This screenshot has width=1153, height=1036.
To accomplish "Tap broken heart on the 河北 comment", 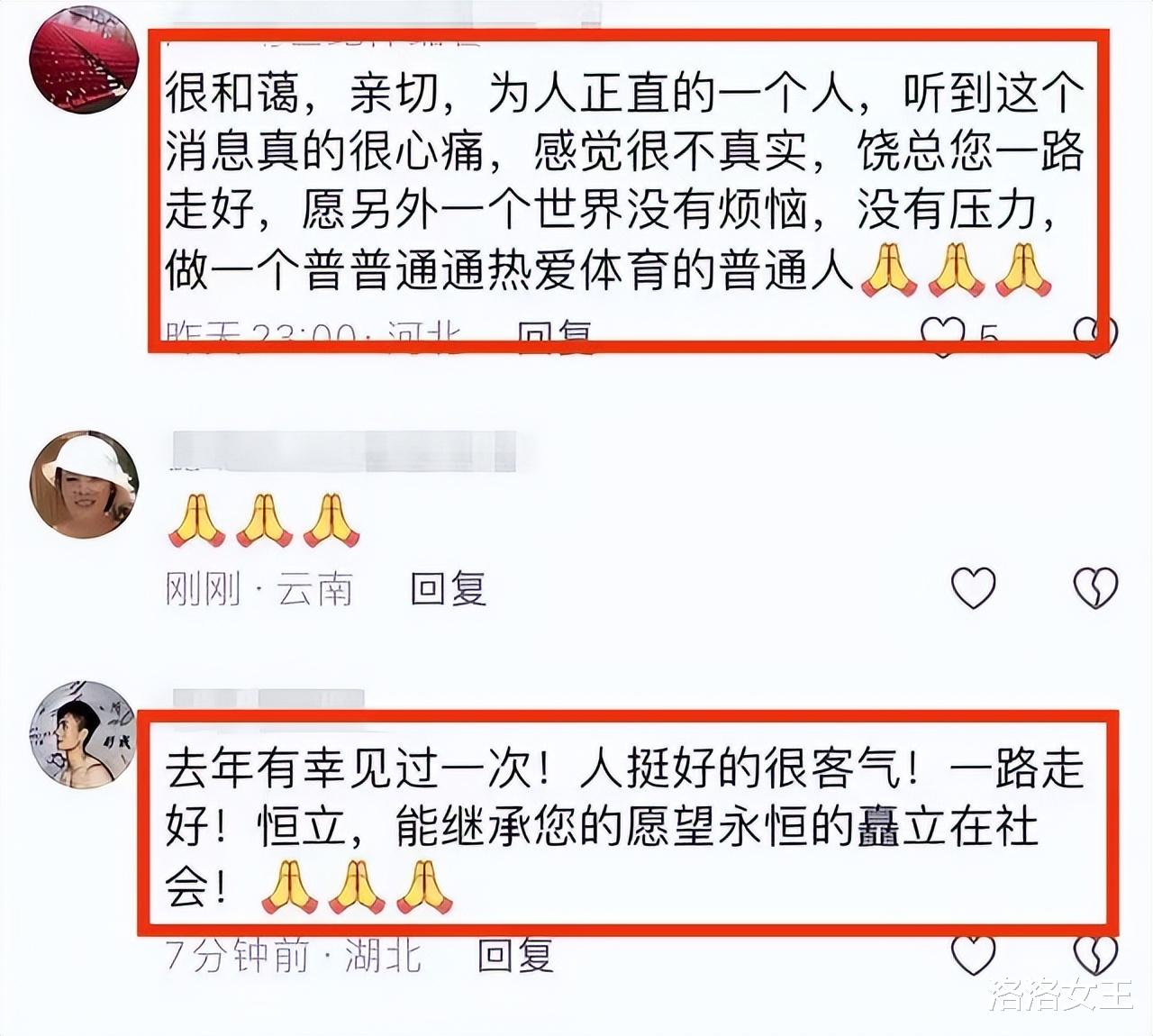I will 1095,337.
